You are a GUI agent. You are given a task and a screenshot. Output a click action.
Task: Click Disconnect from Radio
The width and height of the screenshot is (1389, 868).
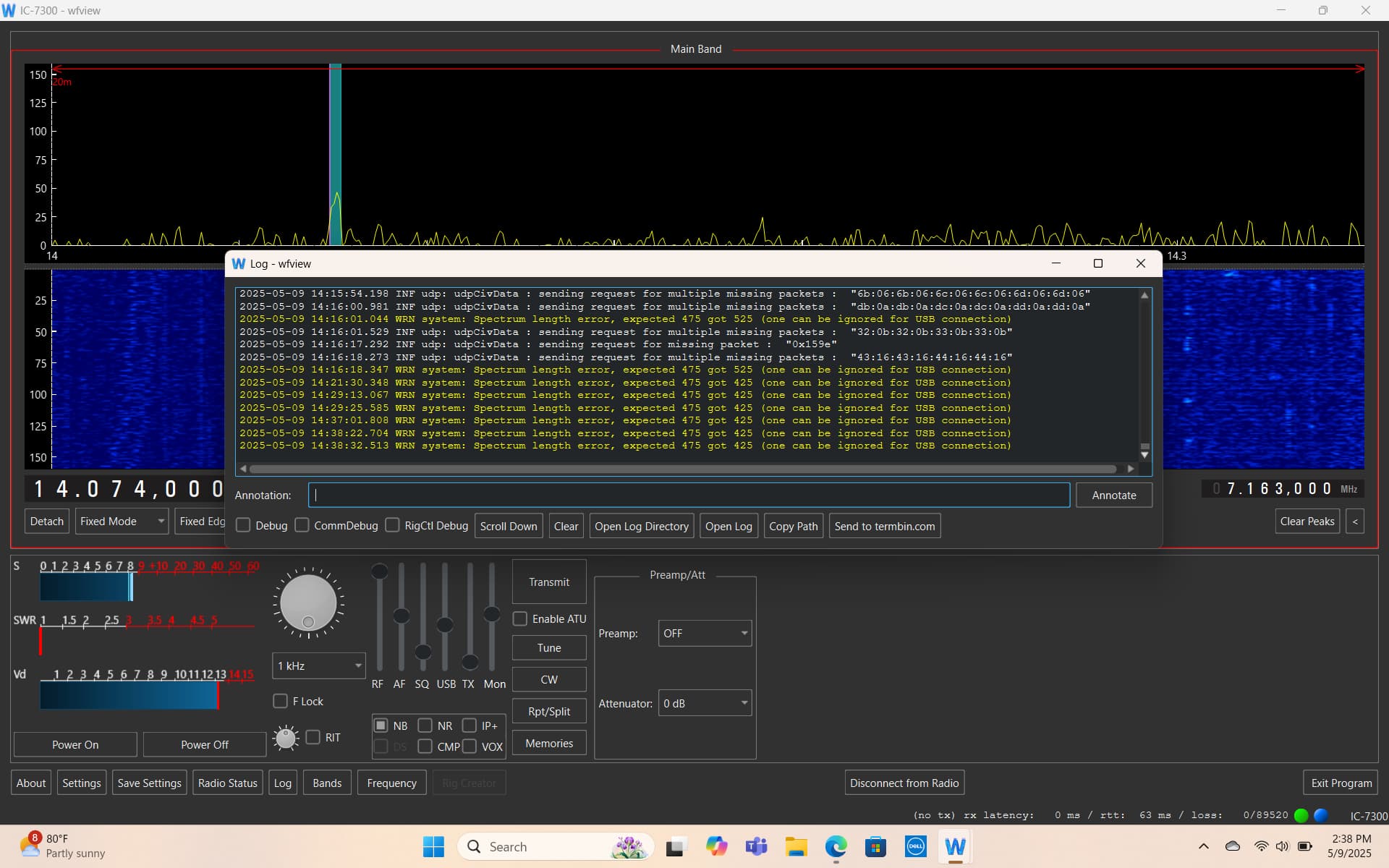point(904,783)
